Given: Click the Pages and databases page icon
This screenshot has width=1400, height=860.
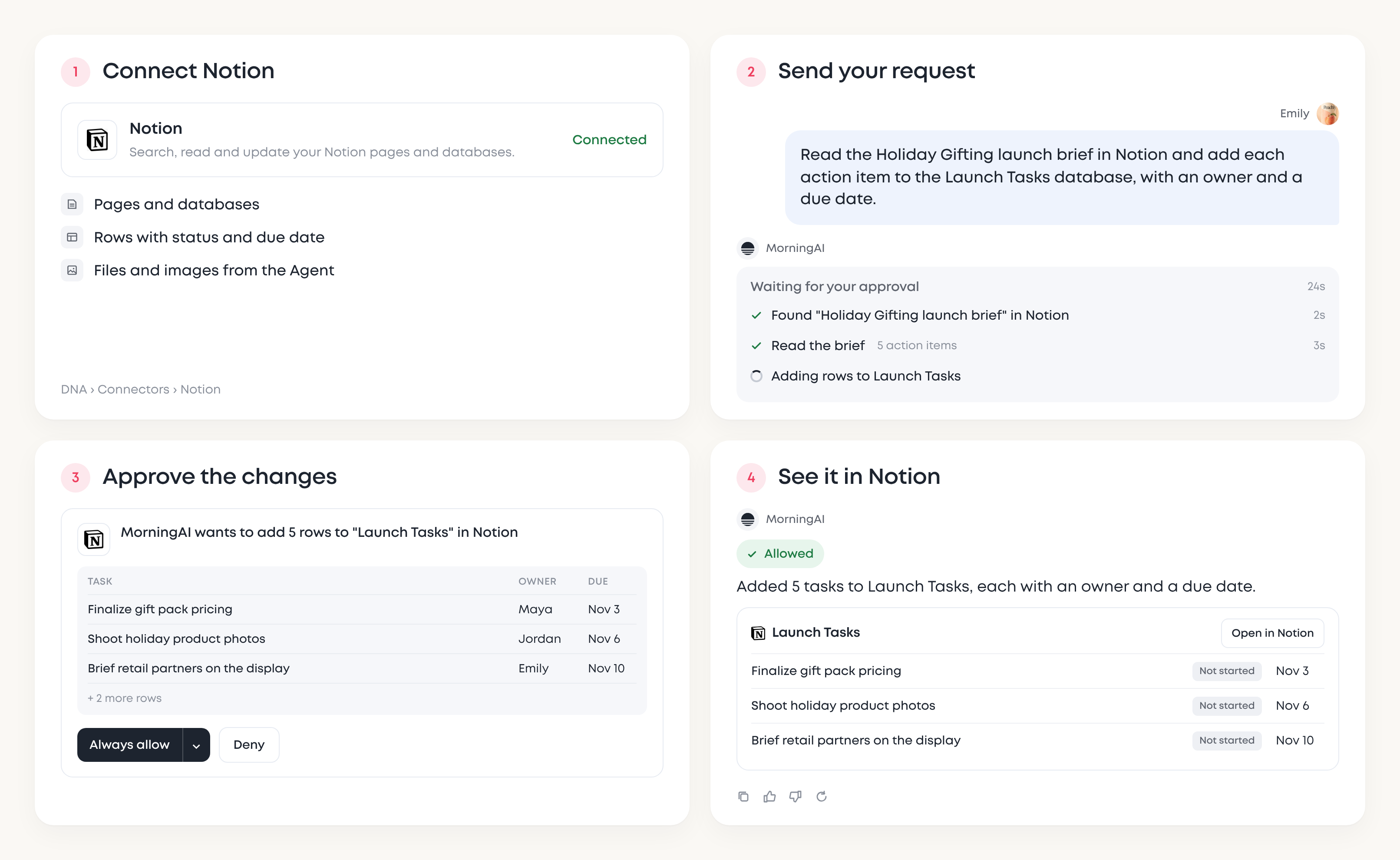Looking at the screenshot, I should click(x=72, y=204).
